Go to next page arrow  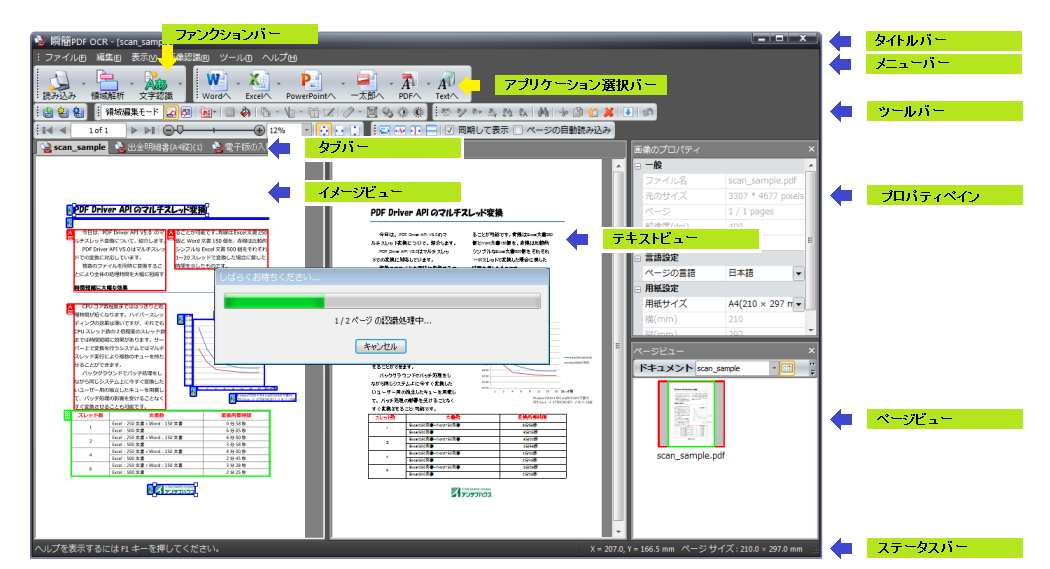(135, 130)
